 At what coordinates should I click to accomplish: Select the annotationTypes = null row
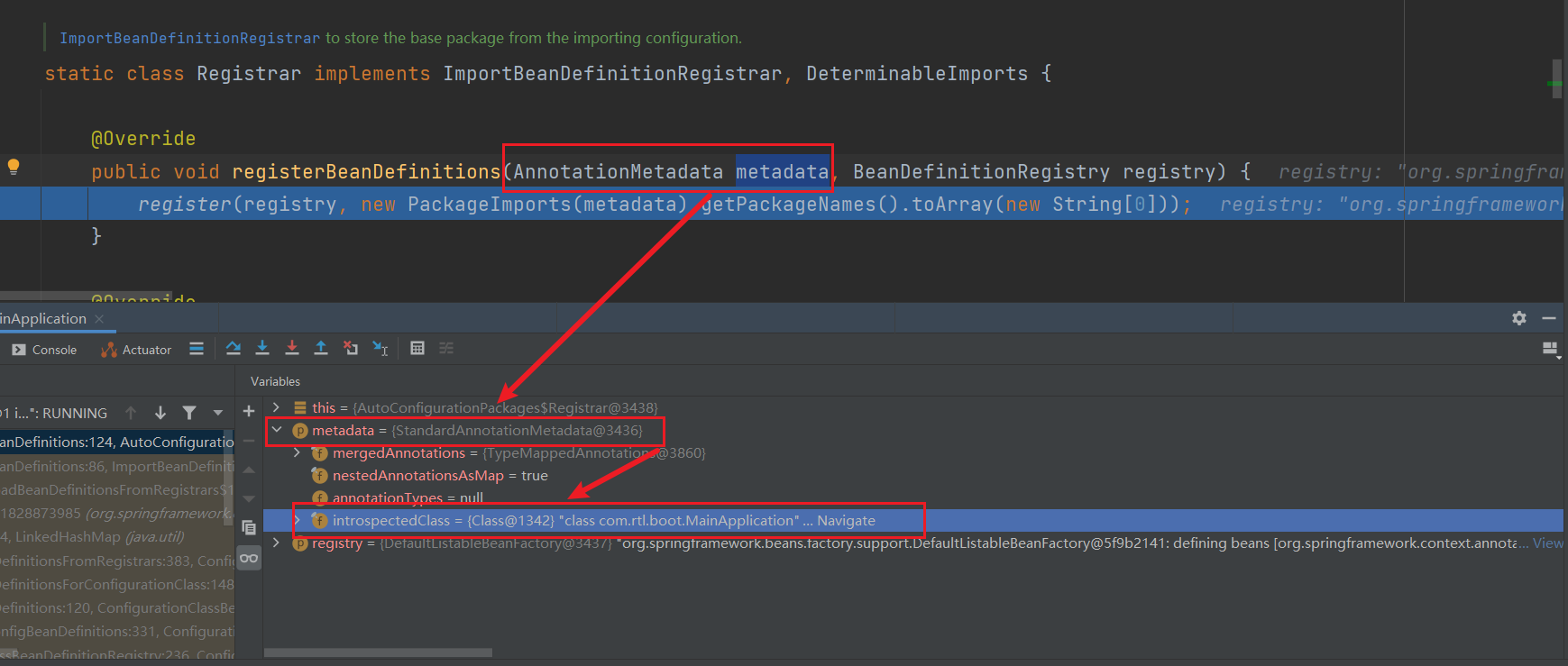(912, 497)
